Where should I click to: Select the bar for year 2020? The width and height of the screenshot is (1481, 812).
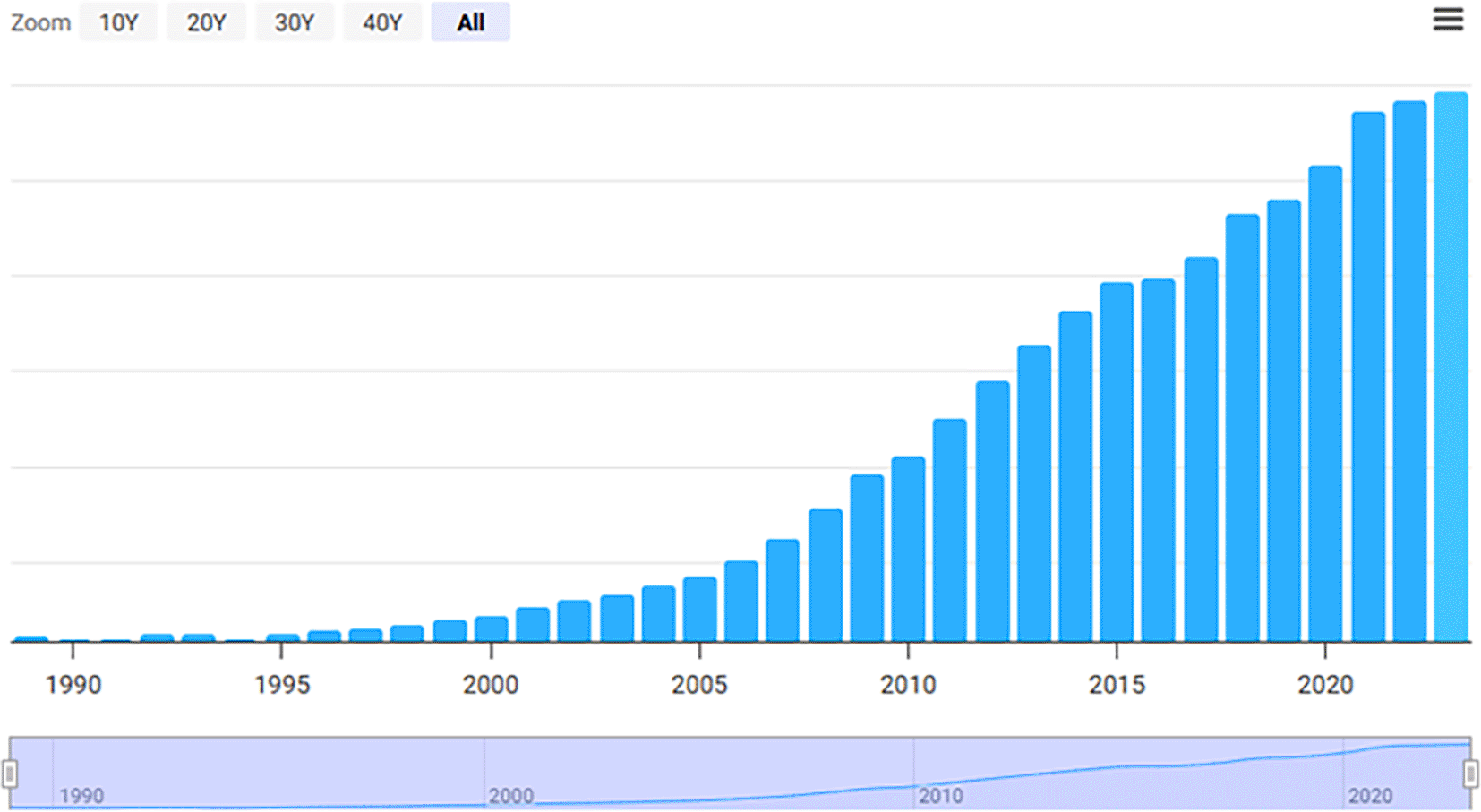(1325, 403)
